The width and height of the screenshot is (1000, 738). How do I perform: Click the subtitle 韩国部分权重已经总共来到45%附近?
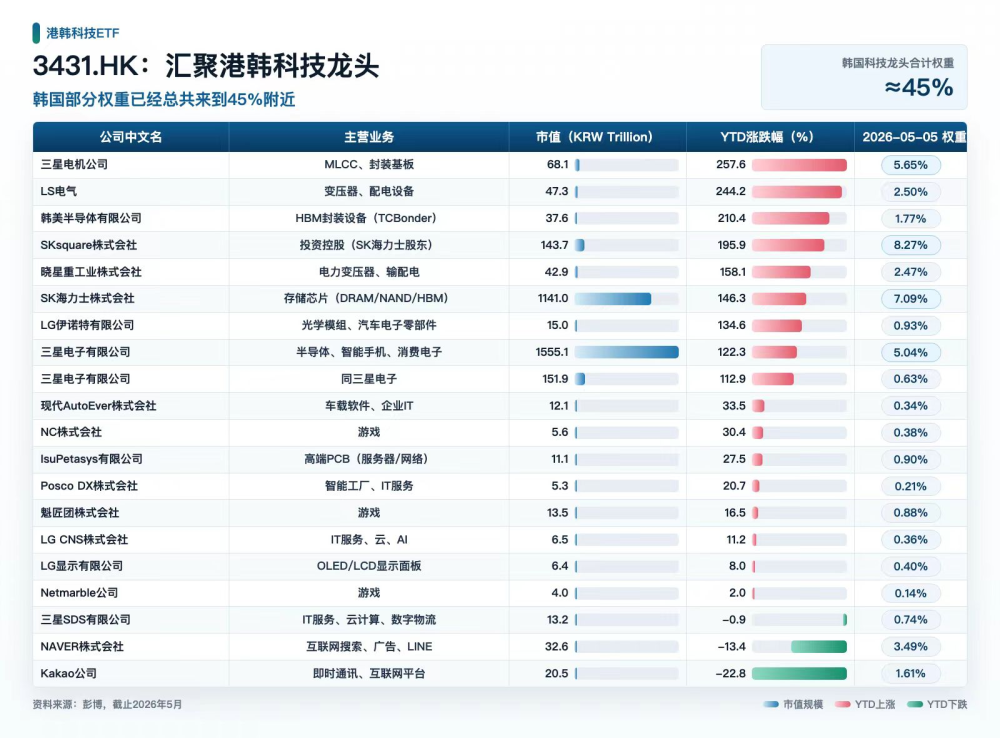164,100
